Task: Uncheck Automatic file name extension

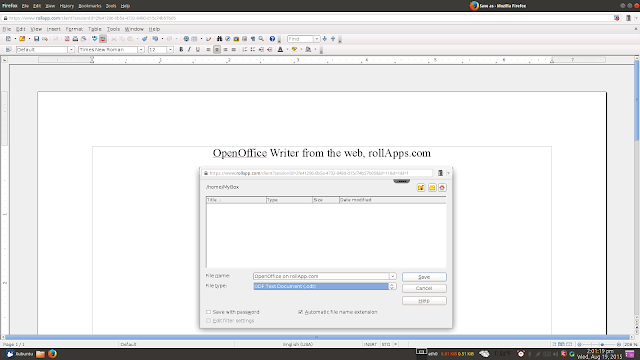Action: point(300,312)
